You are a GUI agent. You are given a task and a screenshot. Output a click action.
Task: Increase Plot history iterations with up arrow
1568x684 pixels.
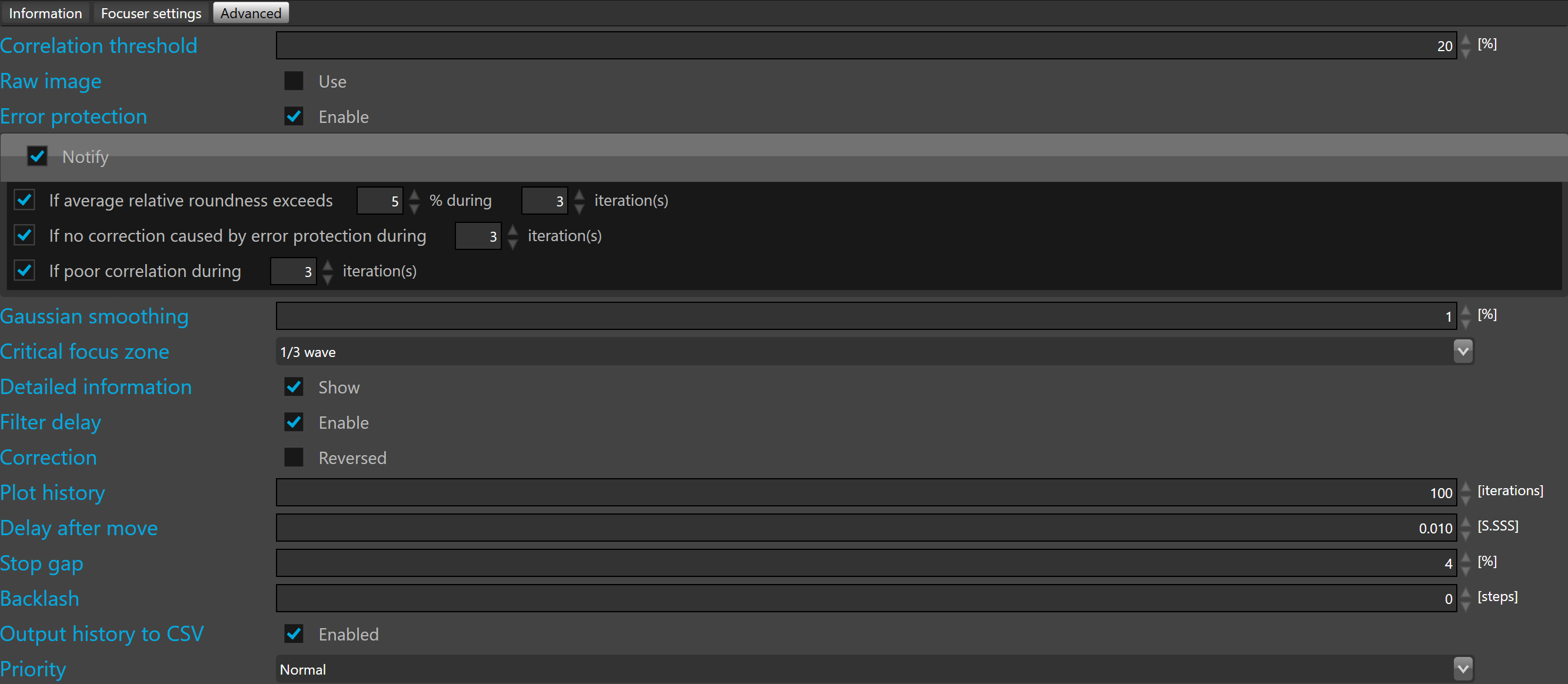coord(1466,486)
